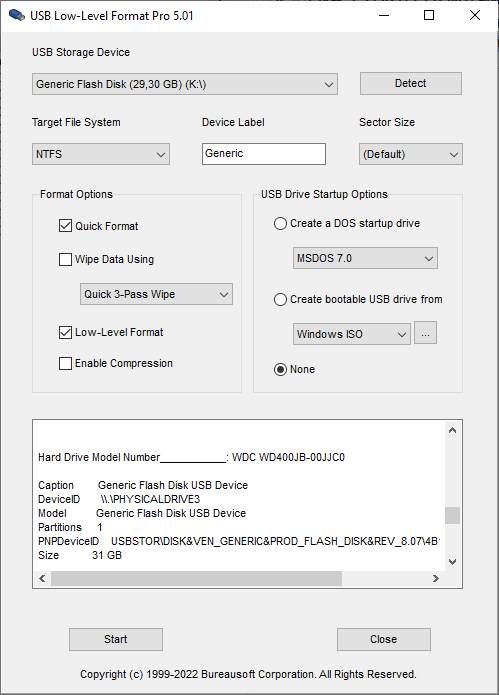Select the None startup option
The image size is (499, 695).
tap(280, 369)
